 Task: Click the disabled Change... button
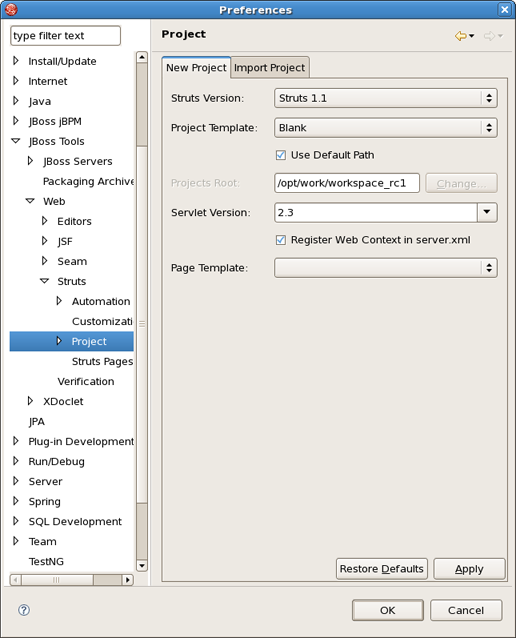[461, 184]
